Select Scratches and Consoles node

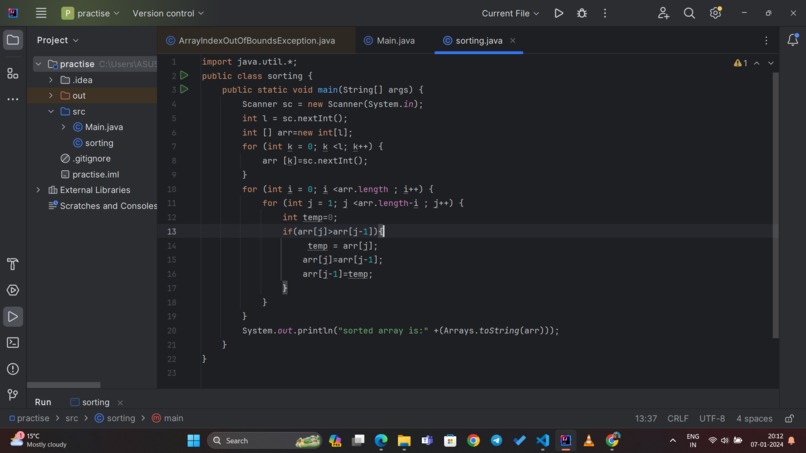point(102,206)
